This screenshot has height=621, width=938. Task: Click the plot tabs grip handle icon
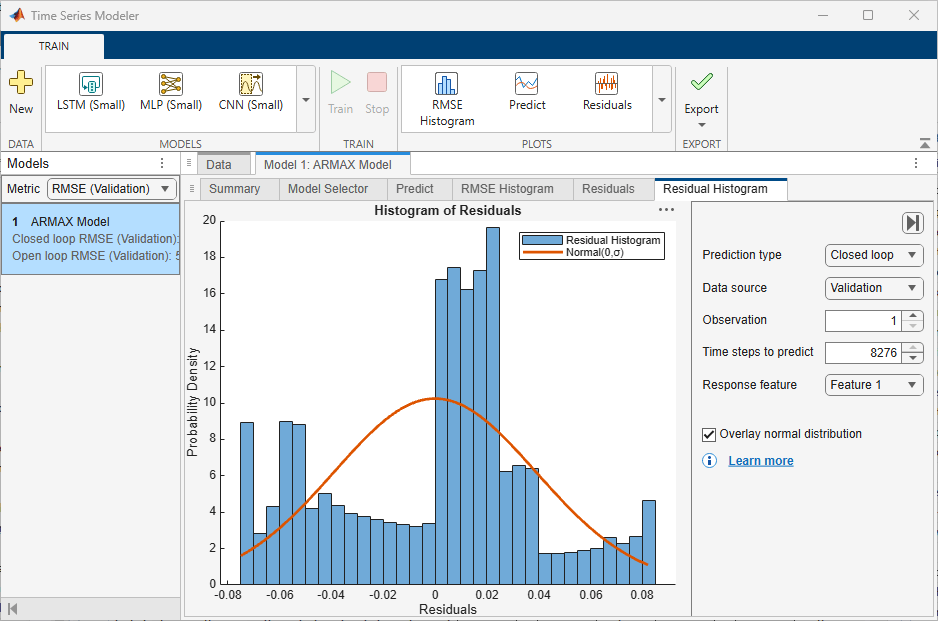tap(191, 189)
